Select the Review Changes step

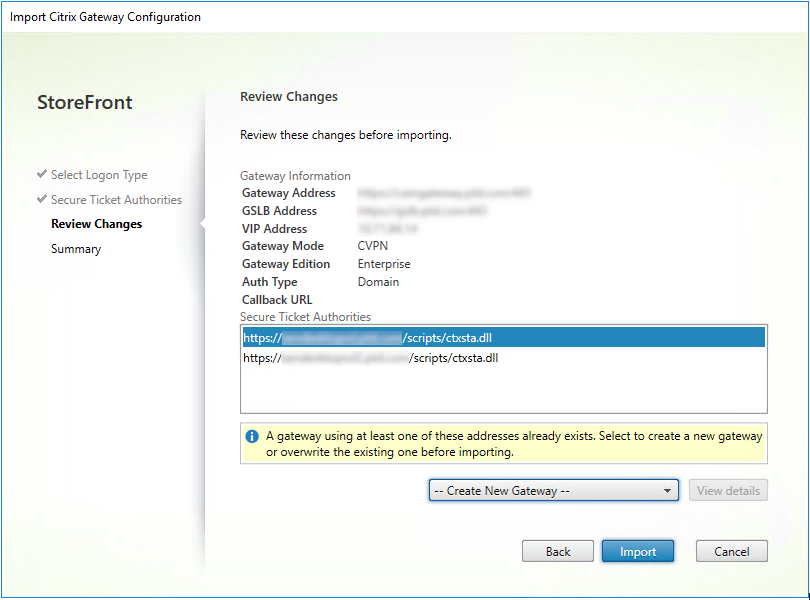coord(96,224)
